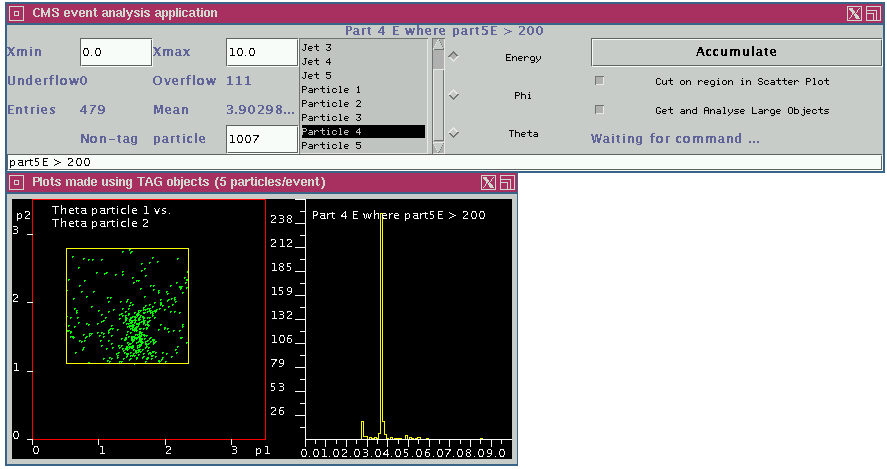
Task: Focus the Xmax value field
Action: pyautogui.click(x=262, y=52)
